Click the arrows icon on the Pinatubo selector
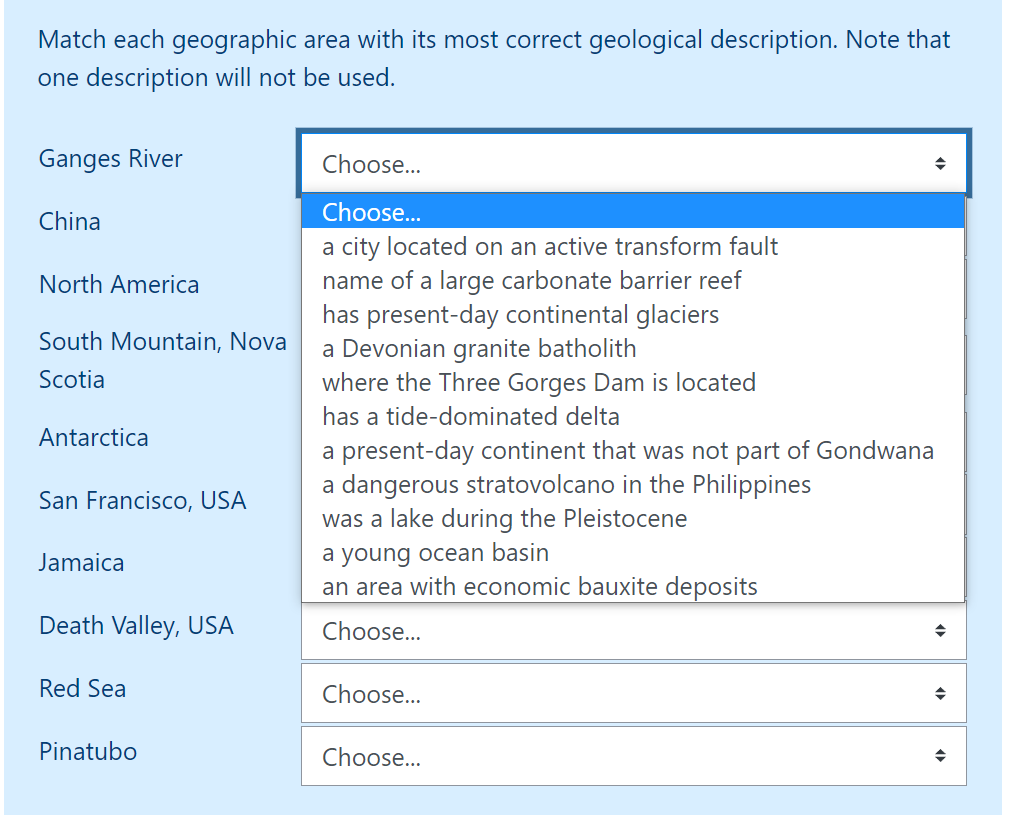 940,757
